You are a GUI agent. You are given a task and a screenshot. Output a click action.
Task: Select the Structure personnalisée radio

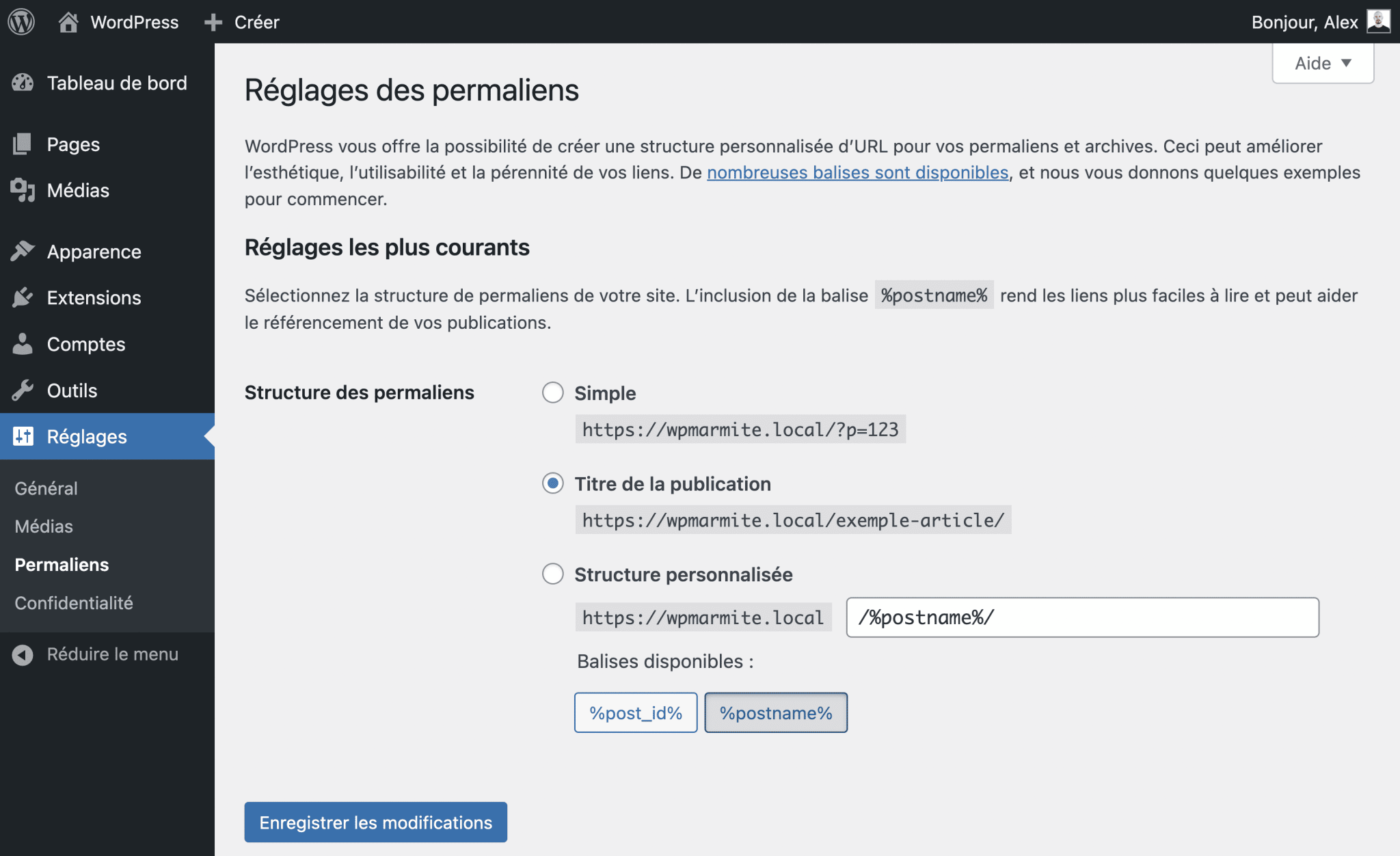[x=552, y=574]
